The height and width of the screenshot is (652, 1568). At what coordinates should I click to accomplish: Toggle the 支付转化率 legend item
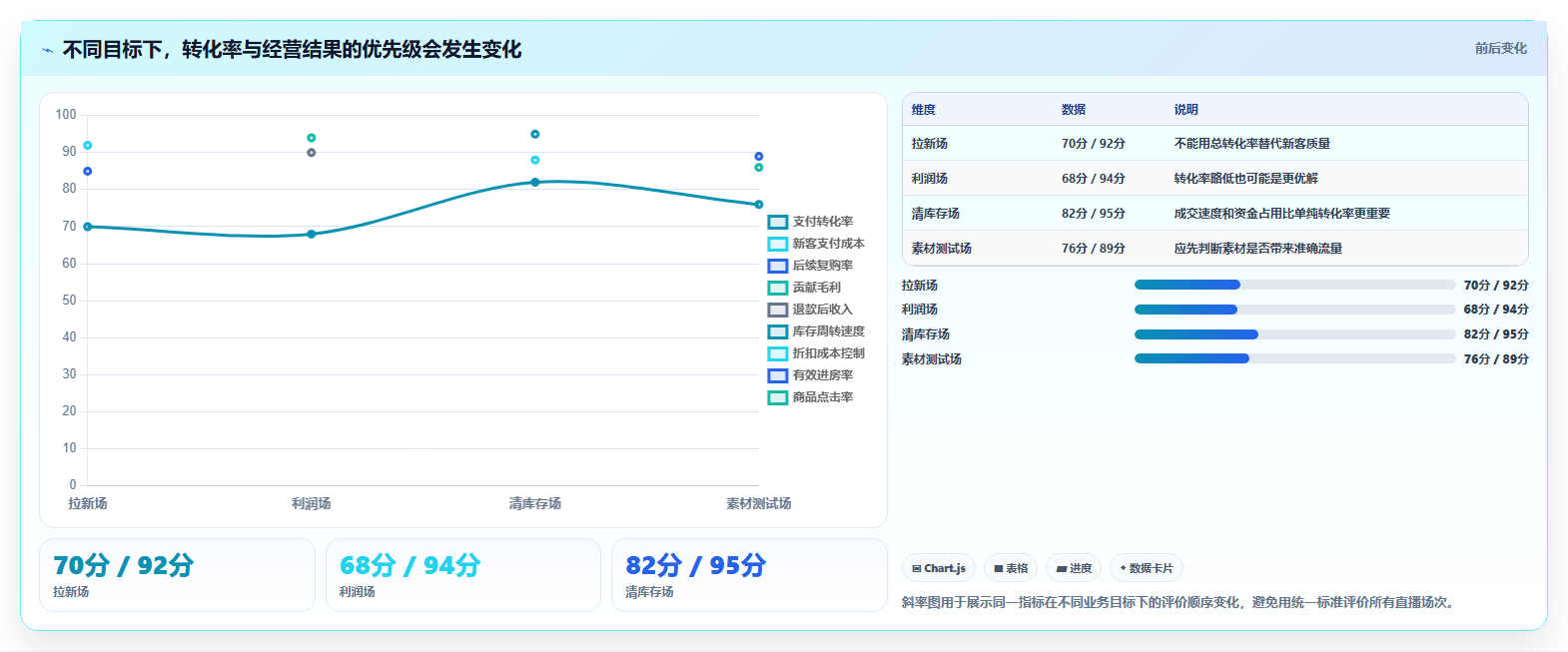coord(810,222)
